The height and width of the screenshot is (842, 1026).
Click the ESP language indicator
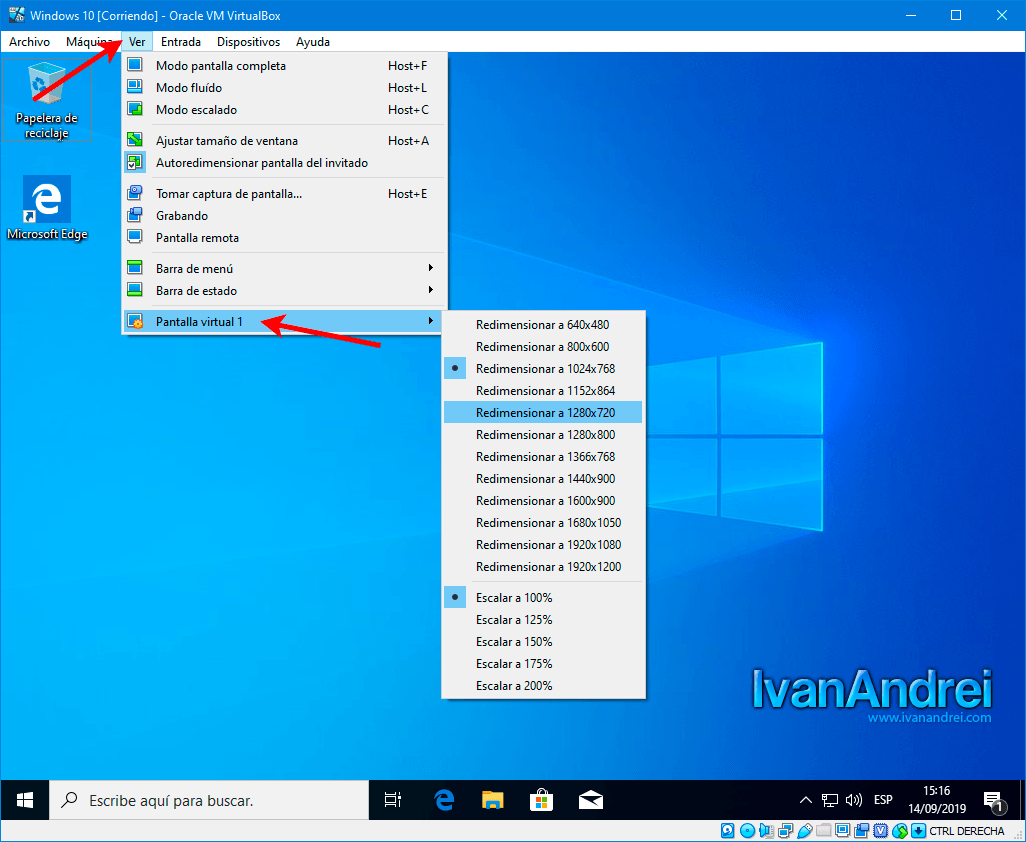coord(883,799)
